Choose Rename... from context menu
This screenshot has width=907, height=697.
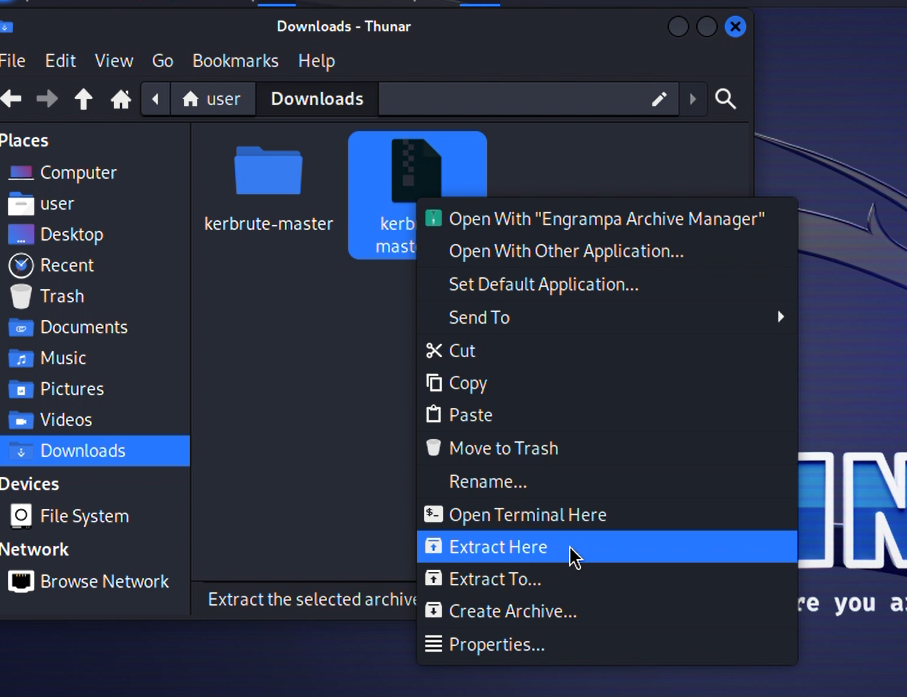tap(607, 481)
